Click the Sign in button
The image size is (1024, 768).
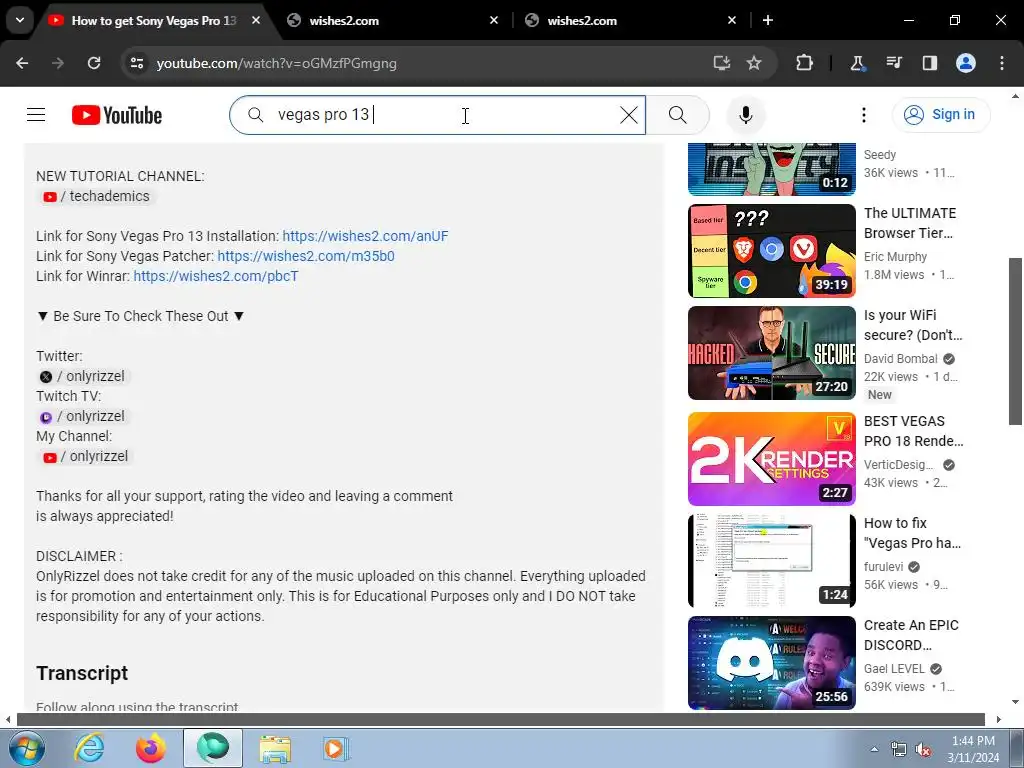point(941,115)
